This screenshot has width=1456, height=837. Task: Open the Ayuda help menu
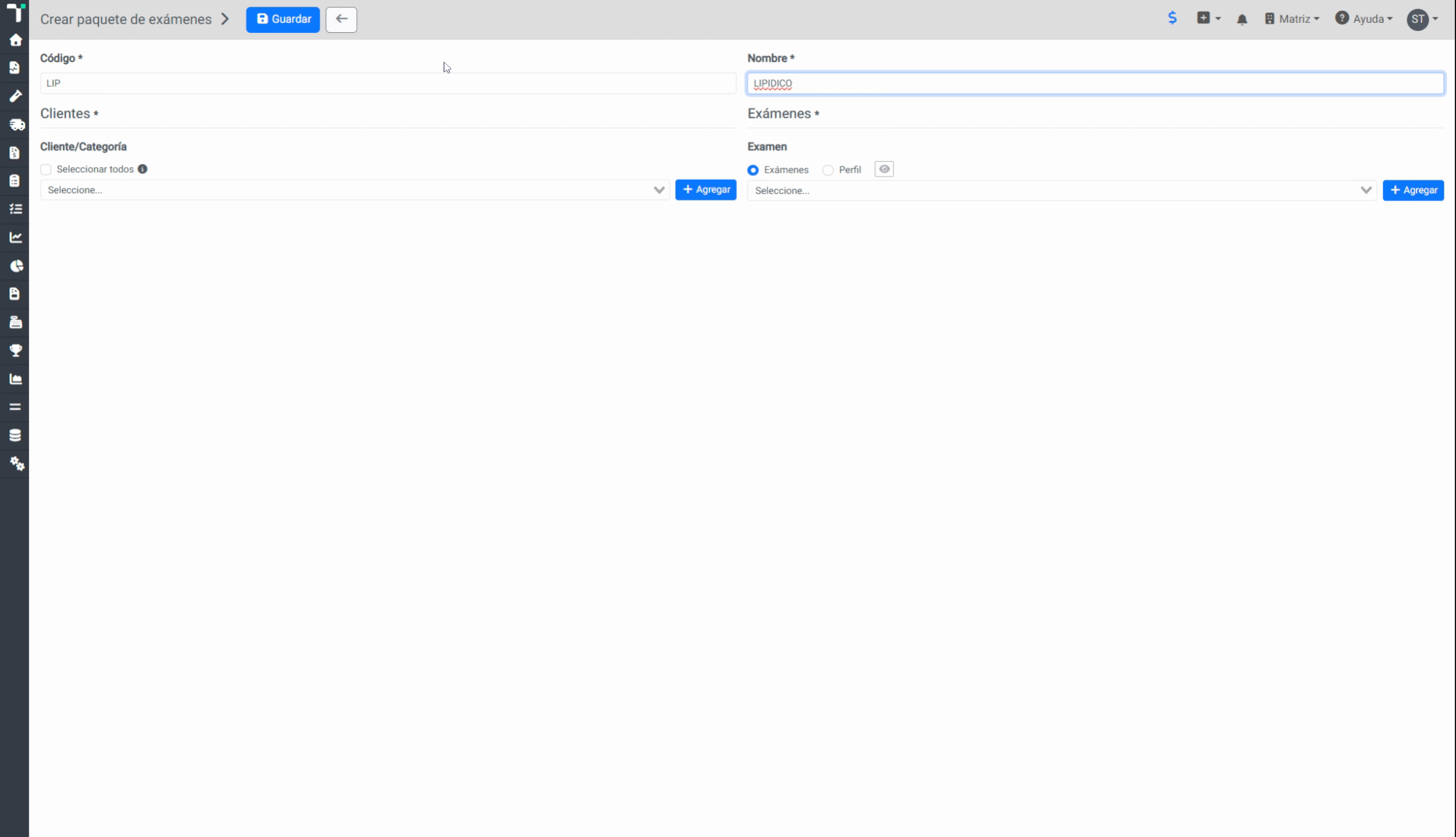(x=1364, y=19)
